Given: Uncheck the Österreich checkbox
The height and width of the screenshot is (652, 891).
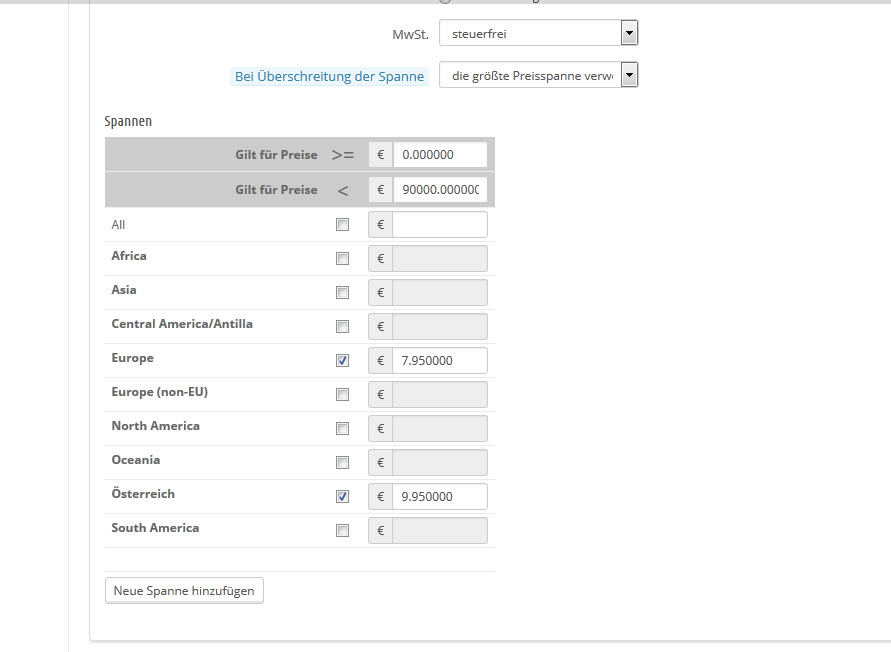Looking at the screenshot, I should [343, 496].
